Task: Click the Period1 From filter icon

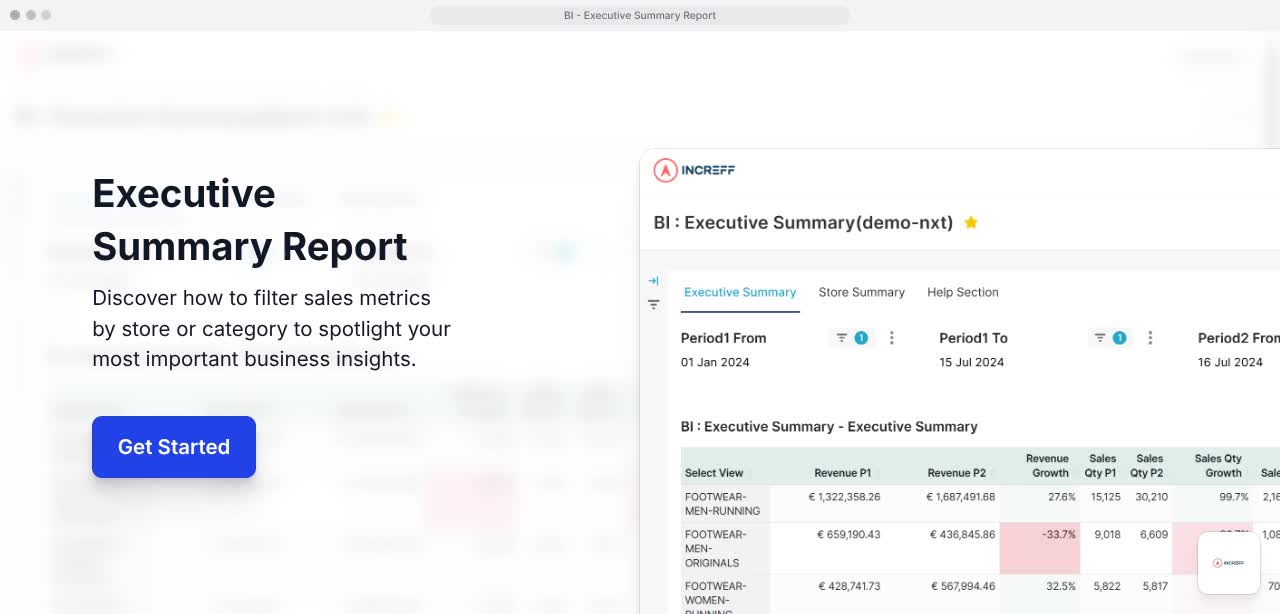Action: coord(842,338)
